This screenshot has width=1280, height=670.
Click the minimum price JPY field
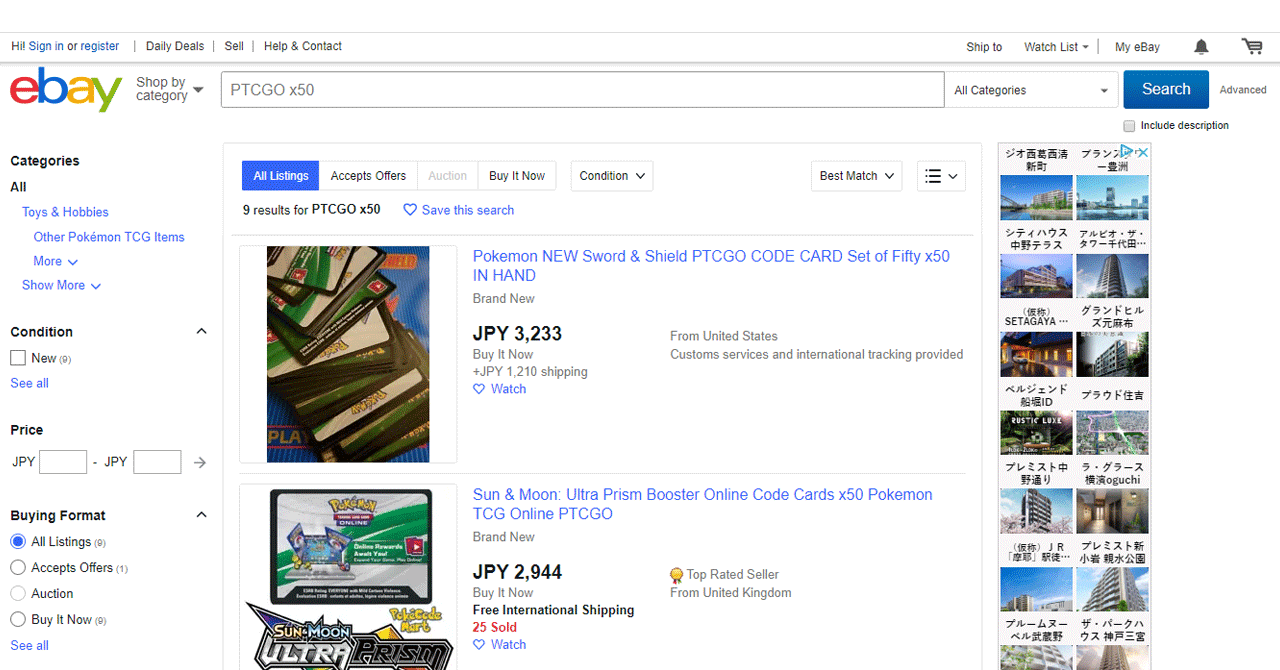[x=63, y=462]
